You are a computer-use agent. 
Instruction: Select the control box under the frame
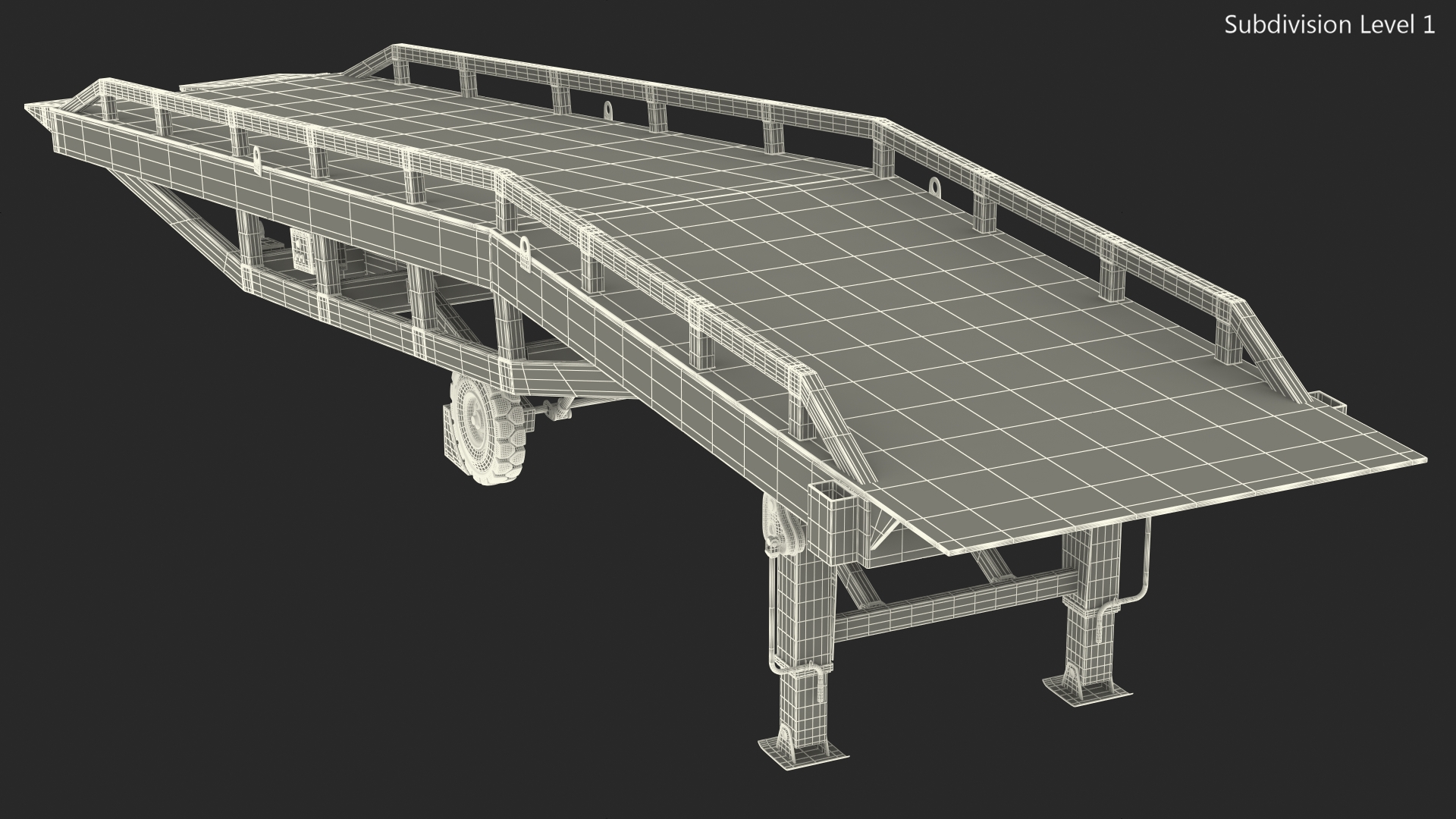[302, 249]
